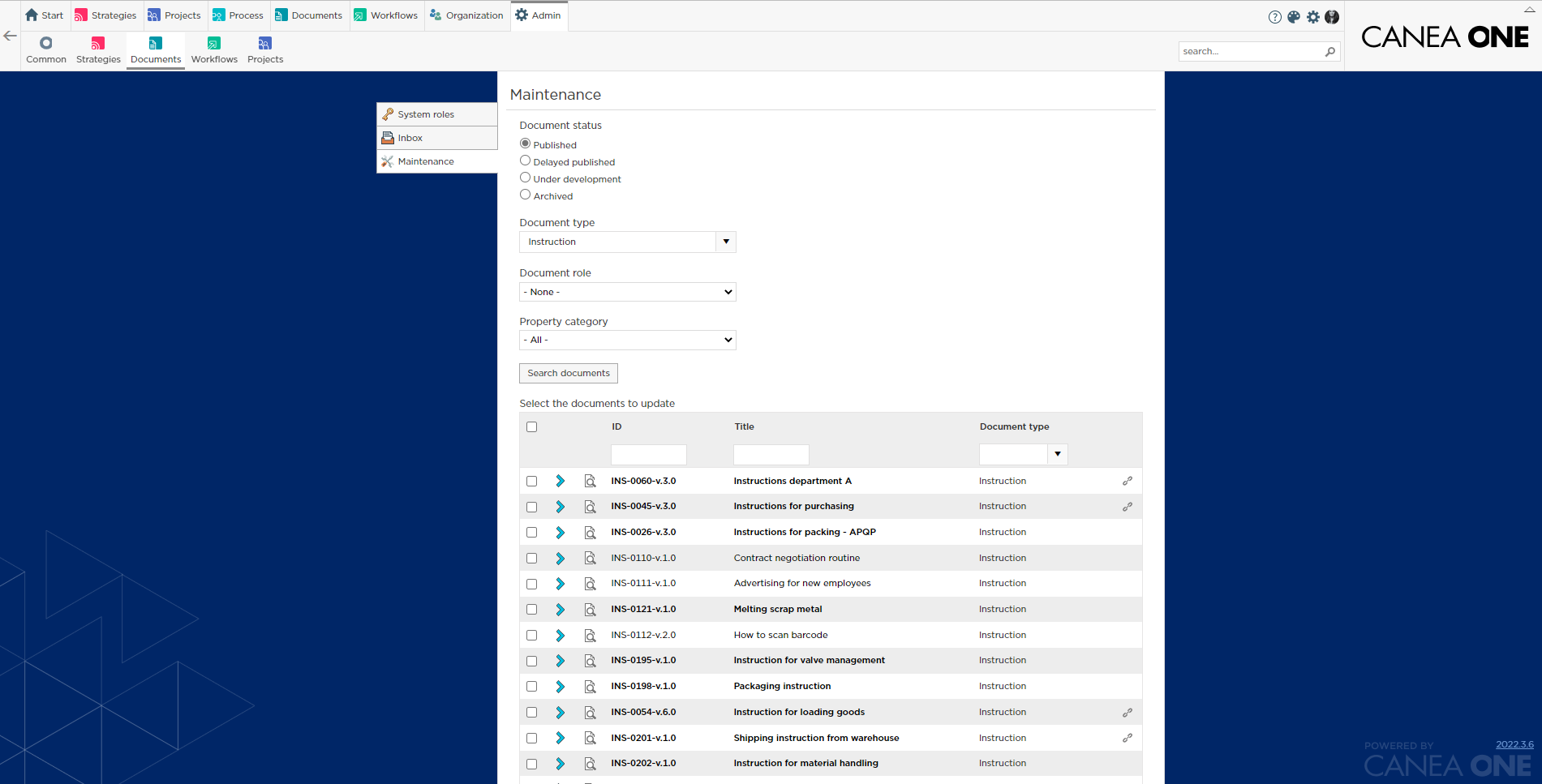This screenshot has height=784, width=1542.
Task: Click the user profile avatar icon
Action: click(x=1332, y=17)
